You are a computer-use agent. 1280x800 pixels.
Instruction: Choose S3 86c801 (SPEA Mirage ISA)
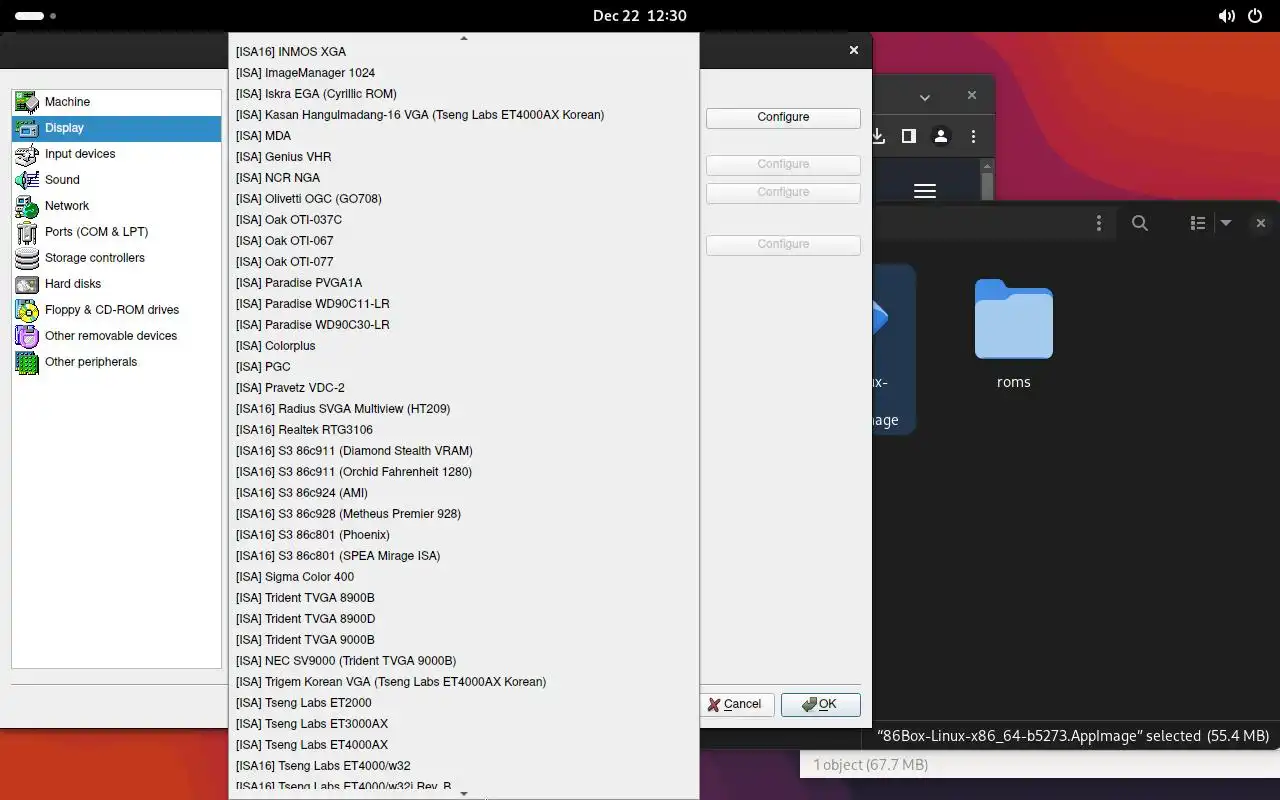(x=463, y=556)
